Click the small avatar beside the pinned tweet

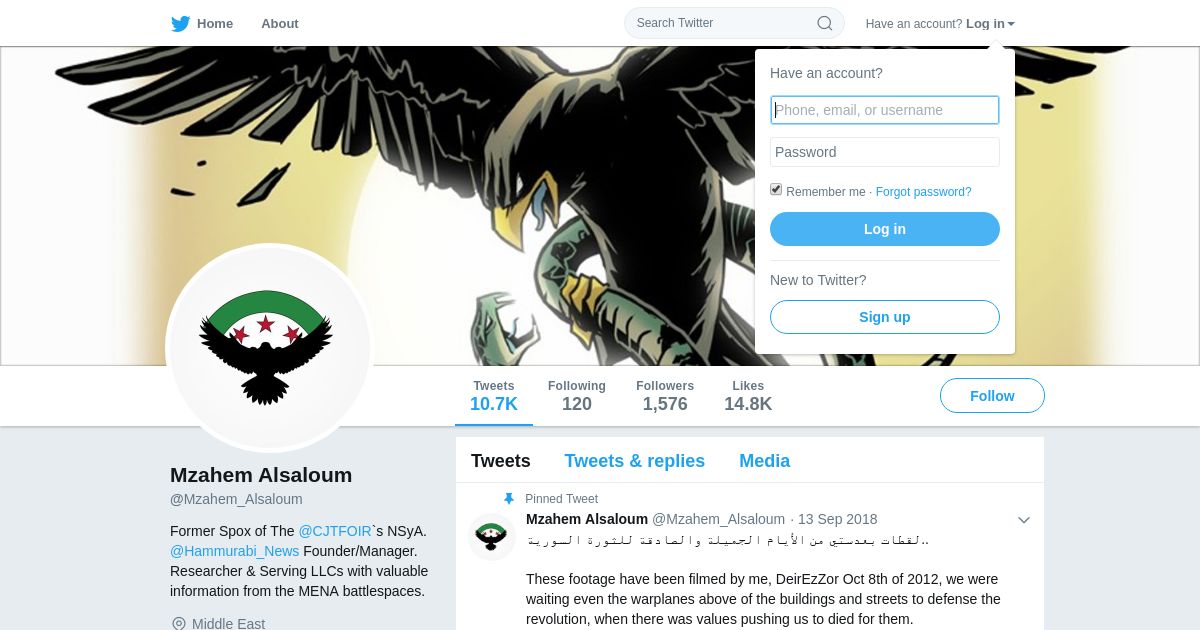491,536
